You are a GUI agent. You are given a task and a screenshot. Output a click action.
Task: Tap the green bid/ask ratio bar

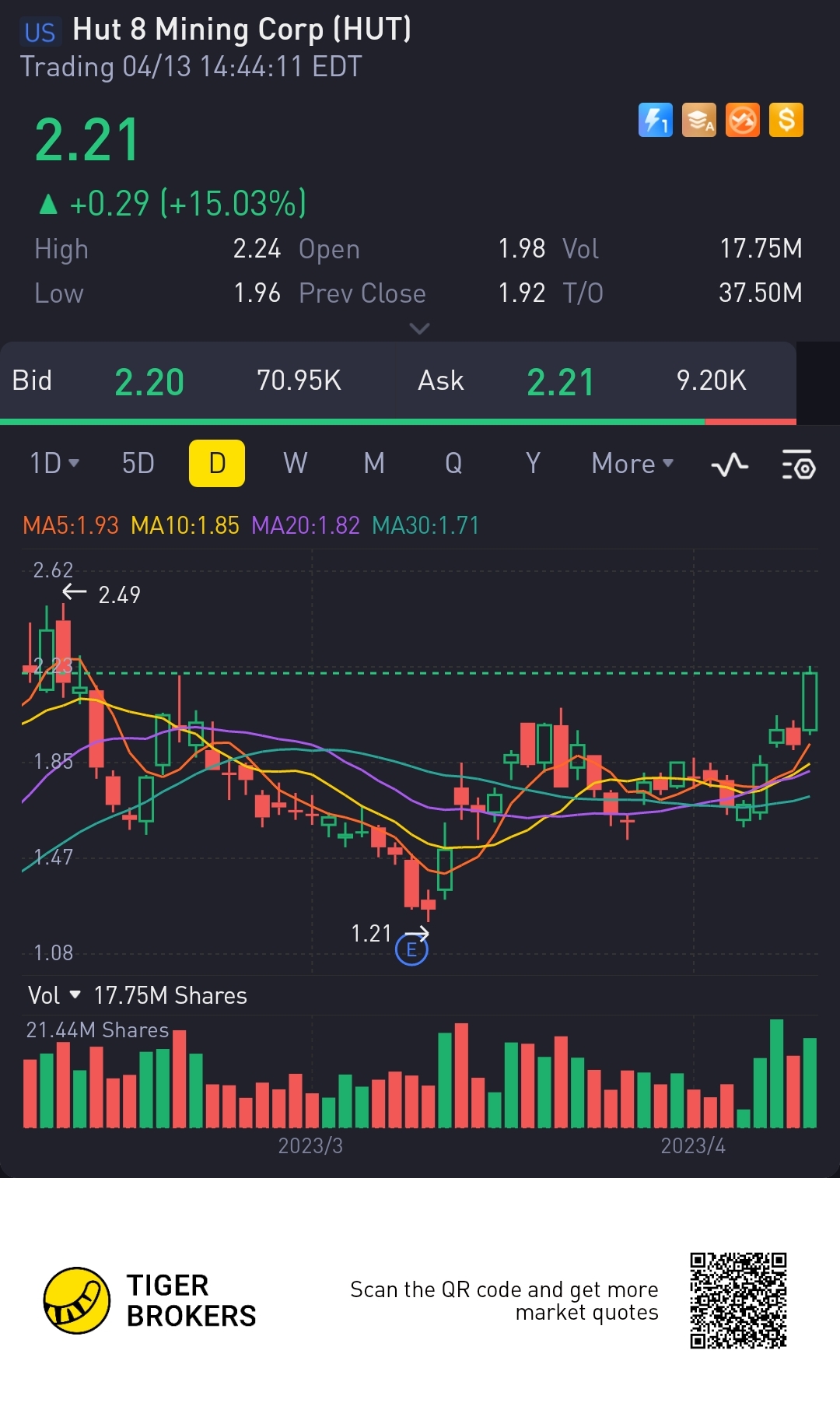coord(352,422)
